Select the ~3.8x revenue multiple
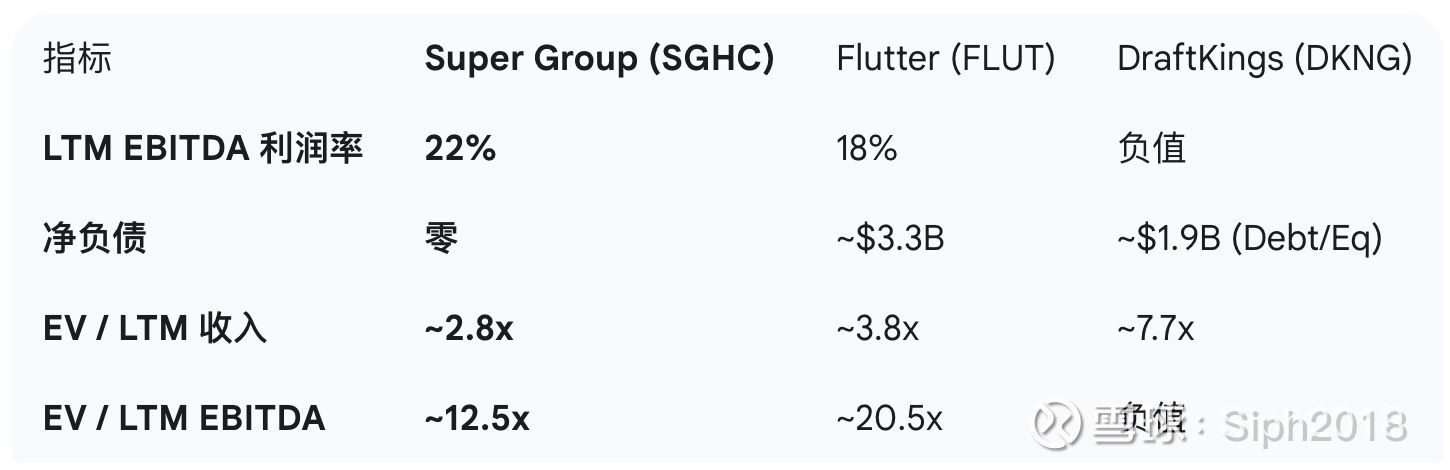Screen dimensions: 1450x470 (877, 328)
